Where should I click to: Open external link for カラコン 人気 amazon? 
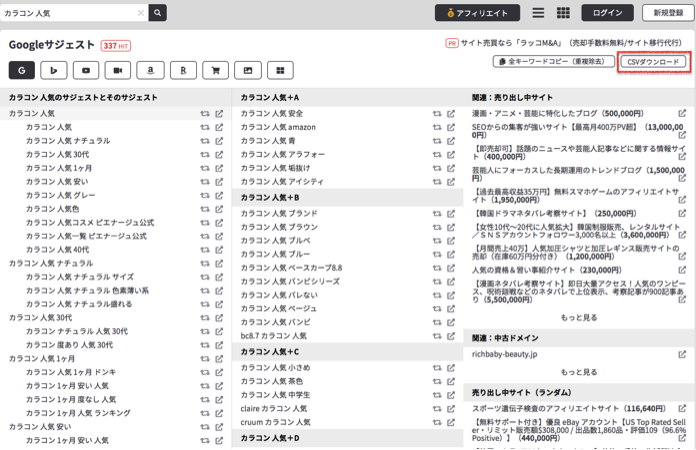[x=451, y=127]
